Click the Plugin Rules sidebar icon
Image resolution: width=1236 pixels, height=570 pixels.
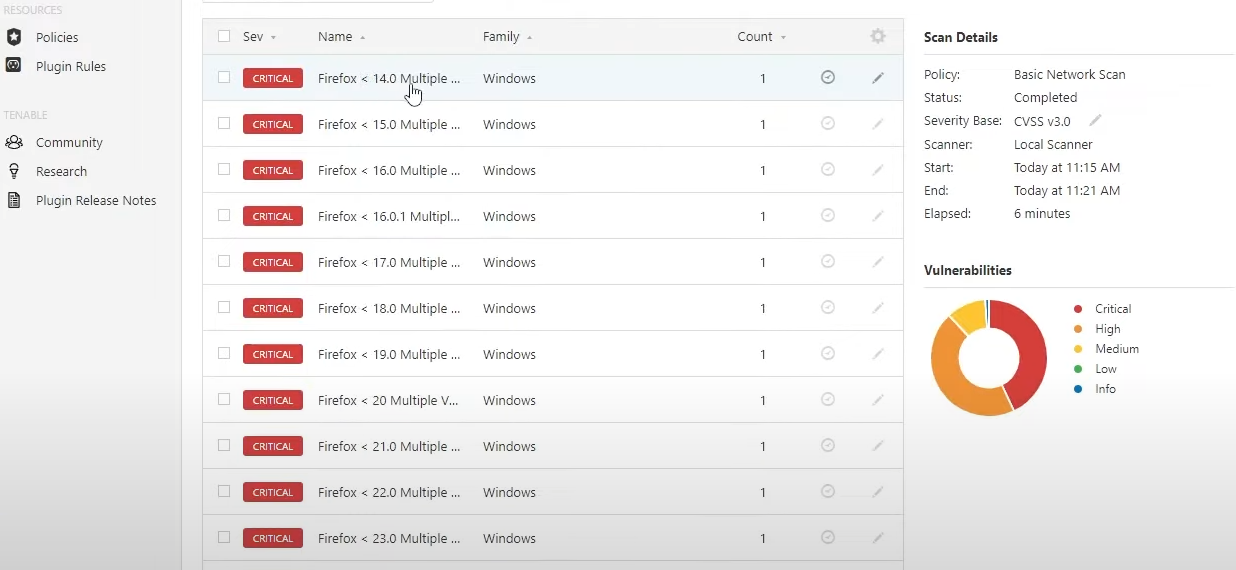click(14, 66)
